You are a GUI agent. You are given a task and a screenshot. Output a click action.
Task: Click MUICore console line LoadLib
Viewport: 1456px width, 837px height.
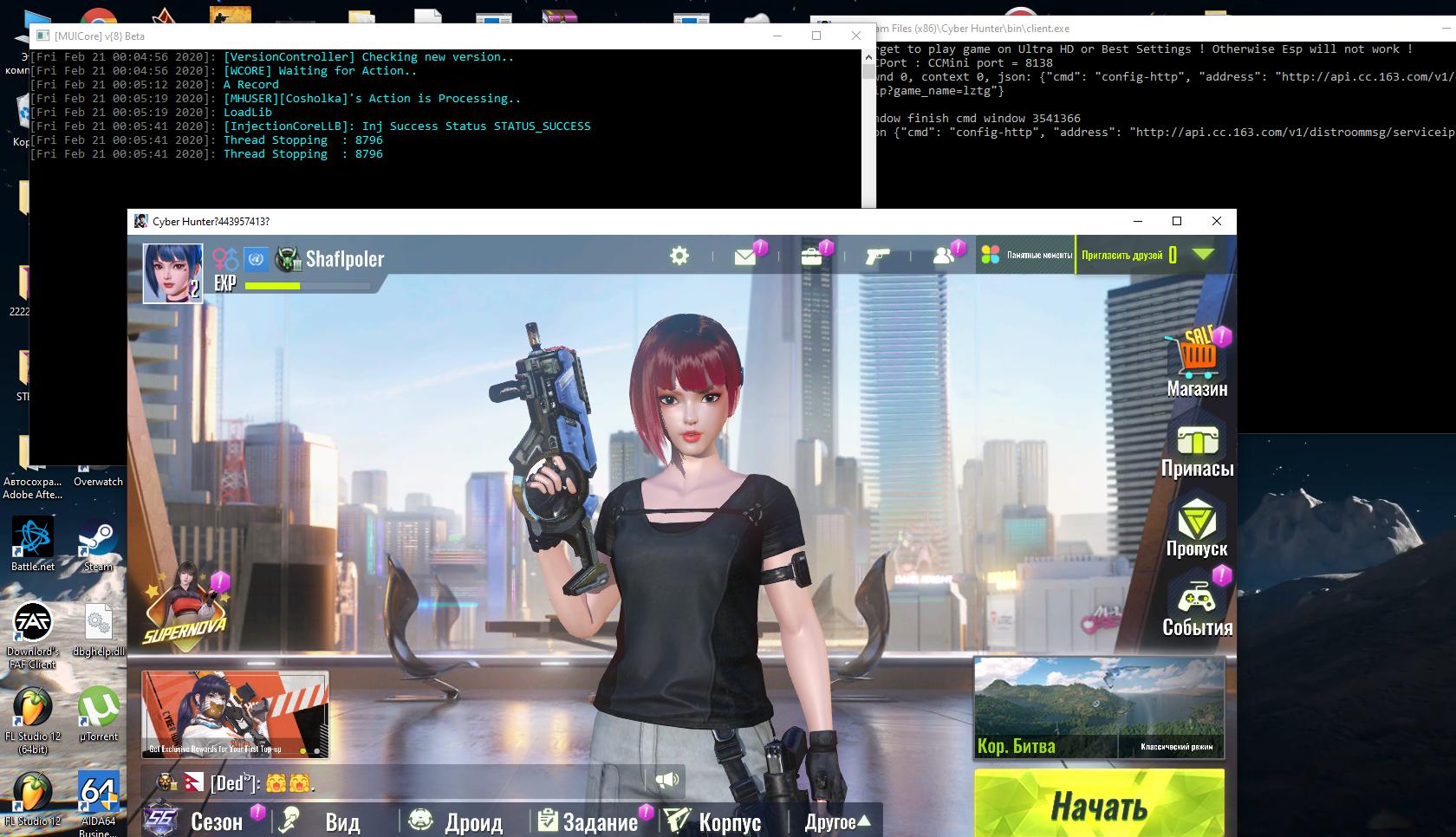point(248,113)
